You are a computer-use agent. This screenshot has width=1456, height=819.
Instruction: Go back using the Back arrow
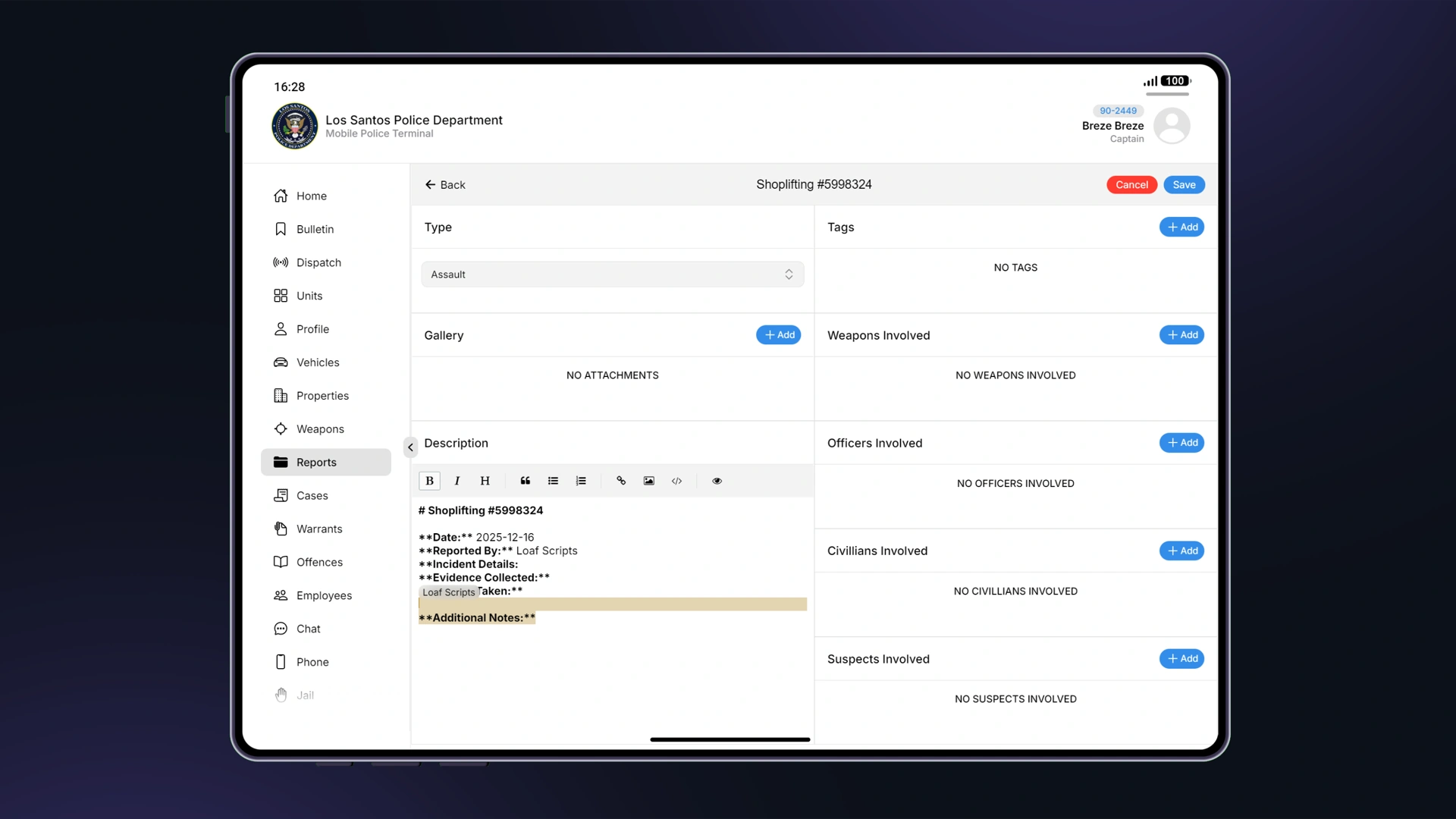point(445,185)
